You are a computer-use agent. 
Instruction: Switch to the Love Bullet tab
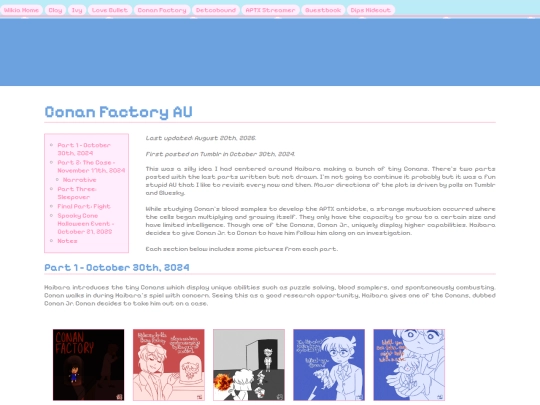pos(110,10)
